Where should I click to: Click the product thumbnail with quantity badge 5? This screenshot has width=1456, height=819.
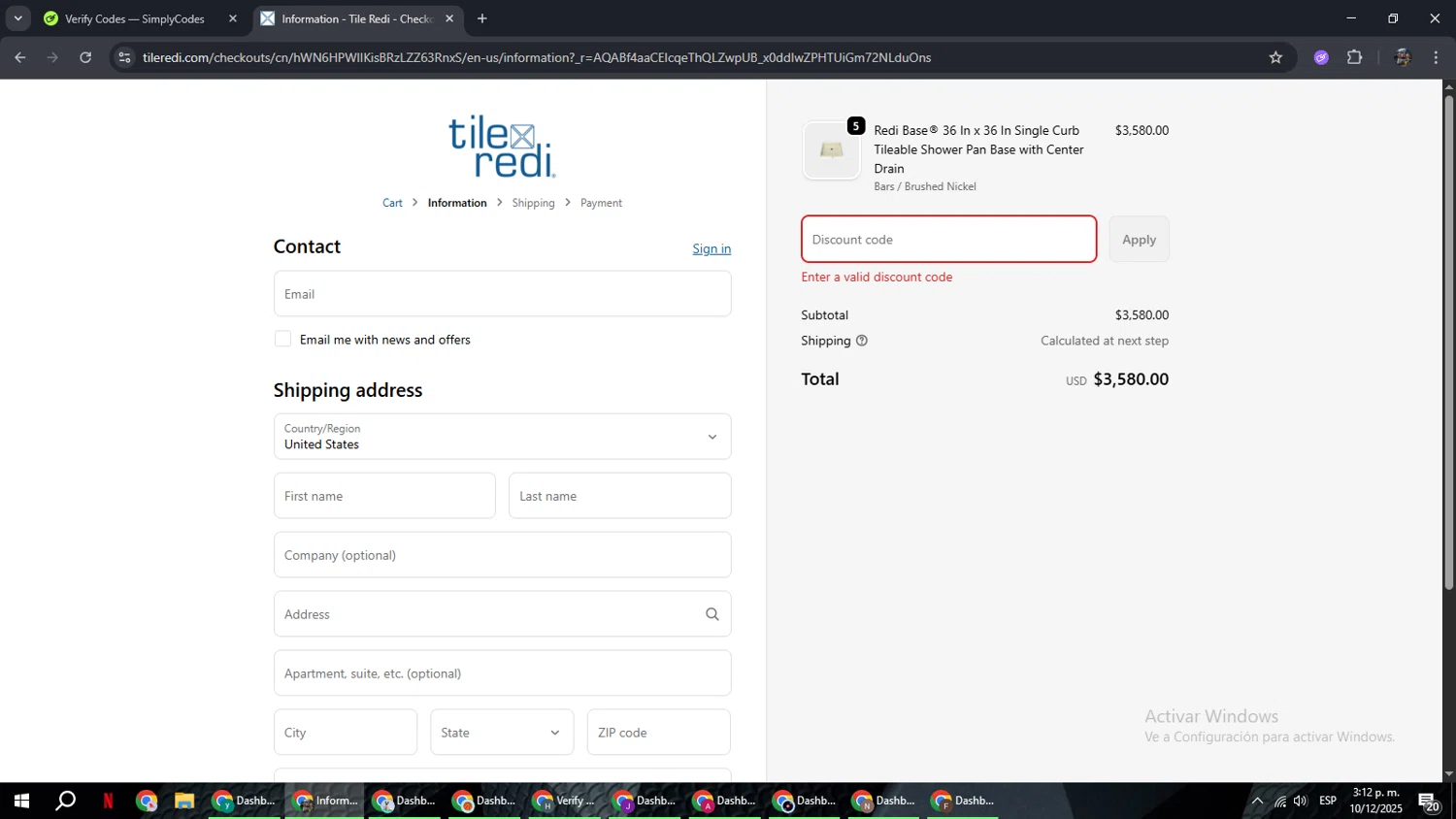pyautogui.click(x=832, y=150)
